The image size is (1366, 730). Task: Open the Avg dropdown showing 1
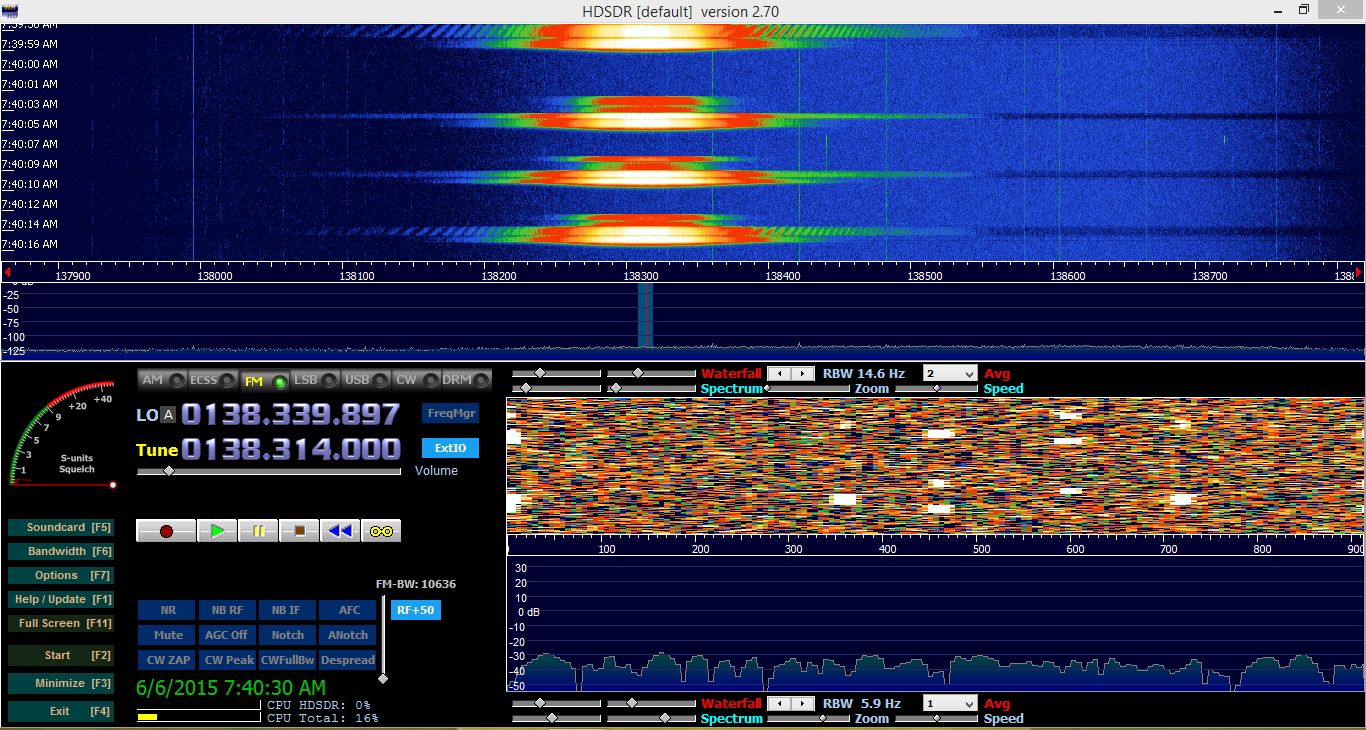coord(949,703)
